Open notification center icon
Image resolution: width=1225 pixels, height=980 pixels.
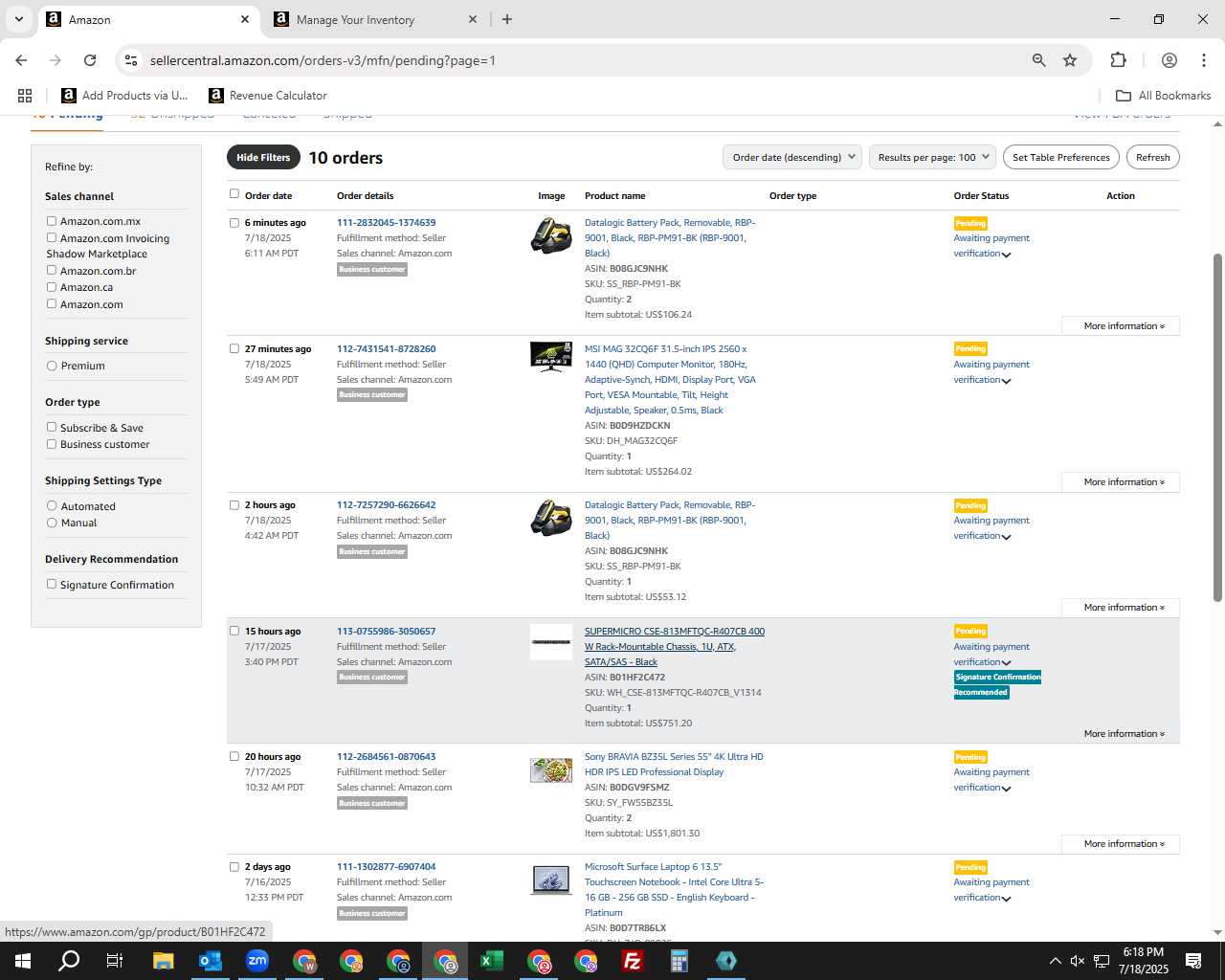pyautogui.click(x=1193, y=961)
